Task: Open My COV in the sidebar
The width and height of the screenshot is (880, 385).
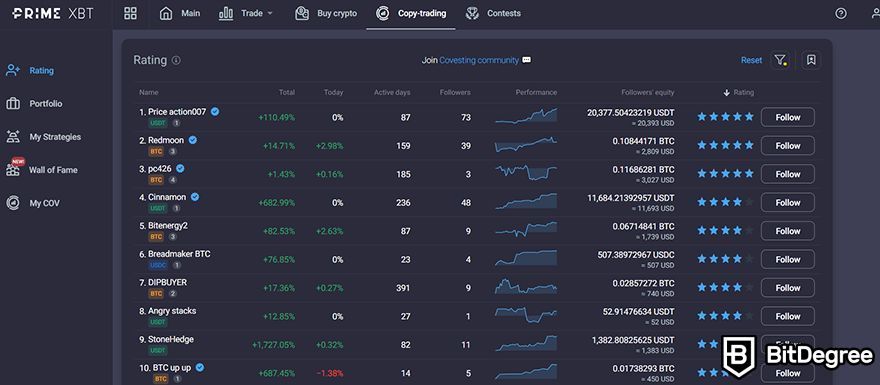Action: pyautogui.click(x=33, y=203)
